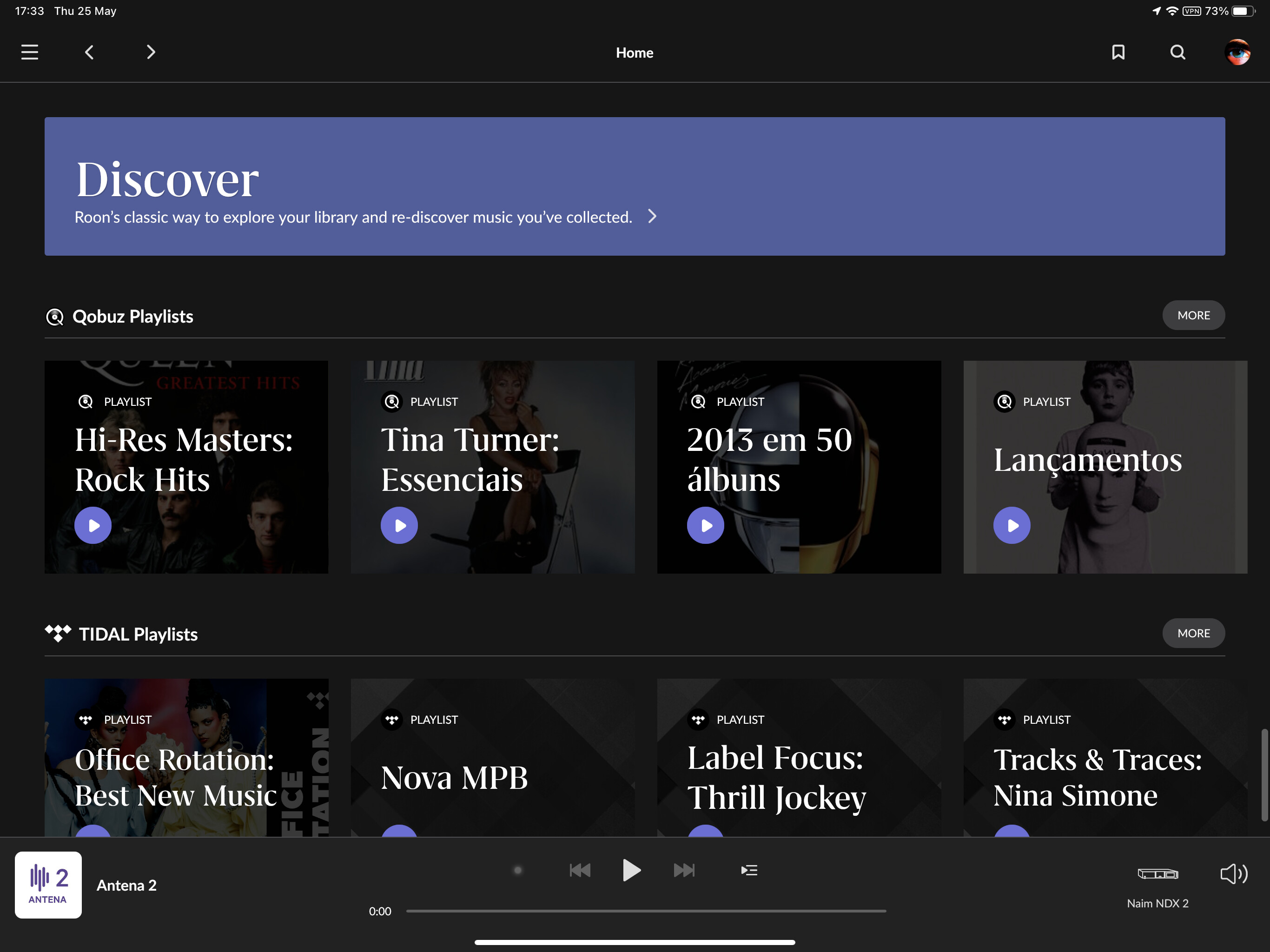Play the Lançamentos playlist
This screenshot has width=1270, height=952.
point(1012,525)
